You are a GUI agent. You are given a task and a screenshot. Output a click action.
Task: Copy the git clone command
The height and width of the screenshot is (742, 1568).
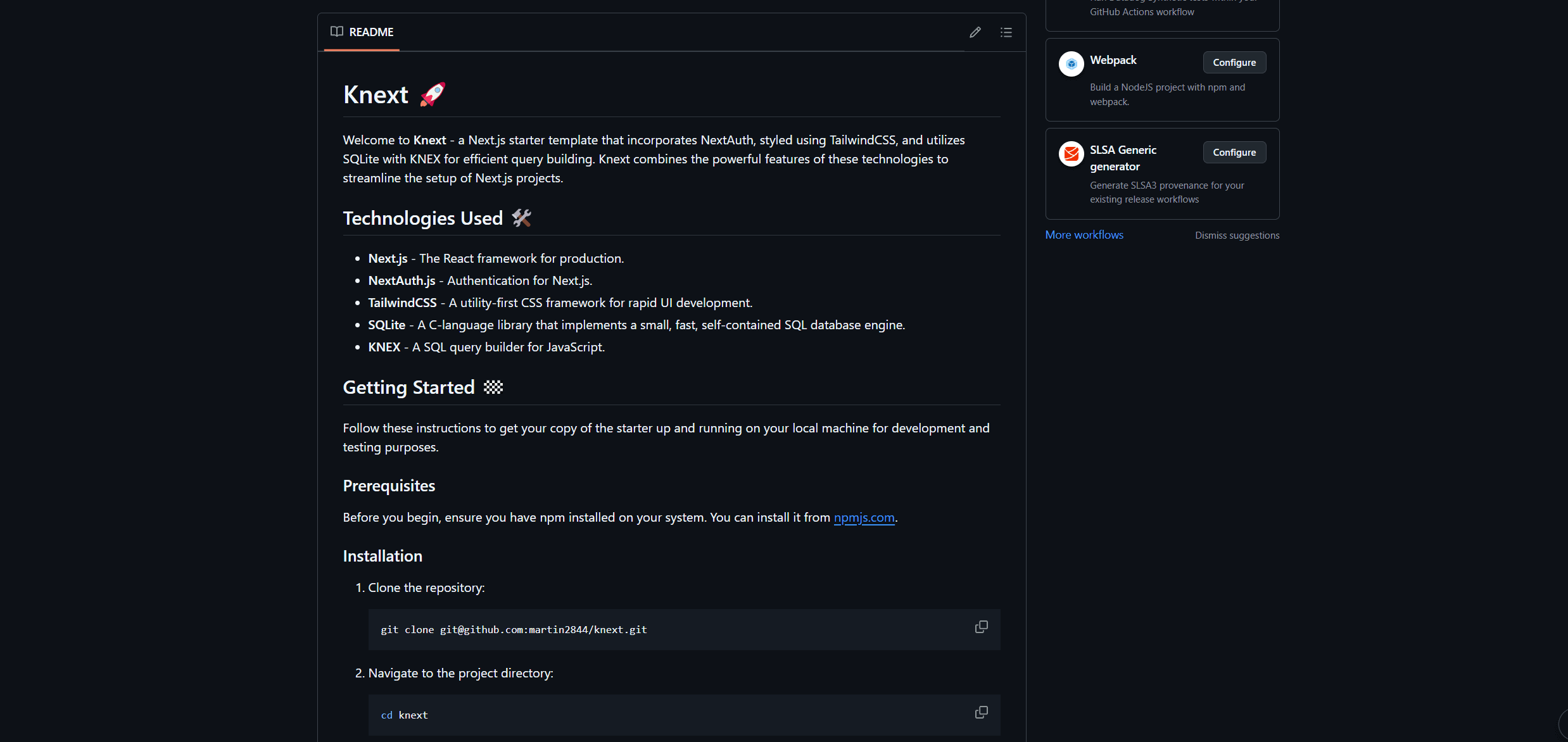pyautogui.click(x=981, y=627)
